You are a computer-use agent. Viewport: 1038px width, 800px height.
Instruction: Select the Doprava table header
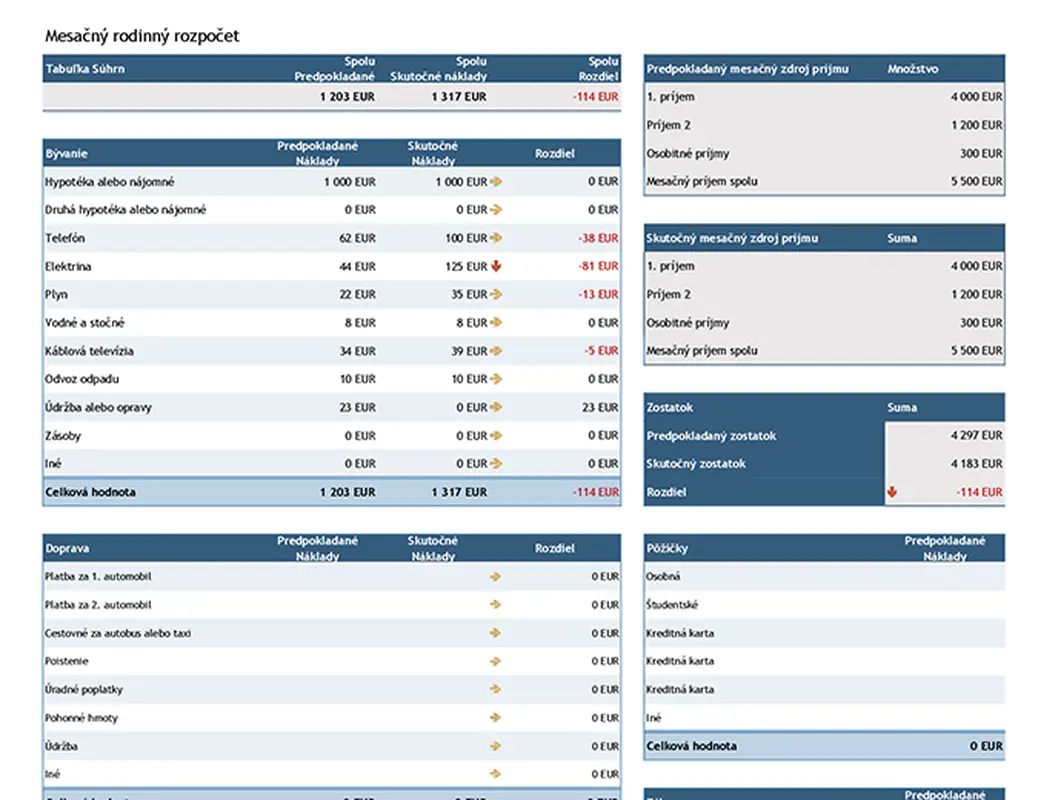click(66, 548)
